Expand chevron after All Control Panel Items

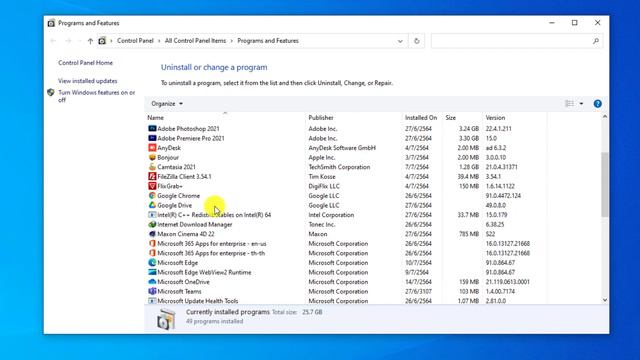pyautogui.click(x=231, y=41)
